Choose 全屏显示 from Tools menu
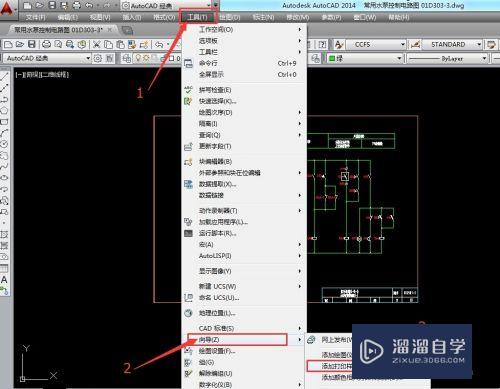Image resolution: width=500 pixels, height=389 pixels. pos(244,74)
